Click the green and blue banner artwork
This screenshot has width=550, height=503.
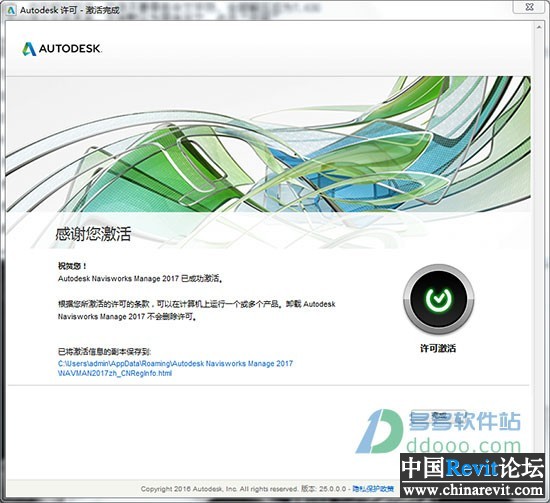pos(268,144)
